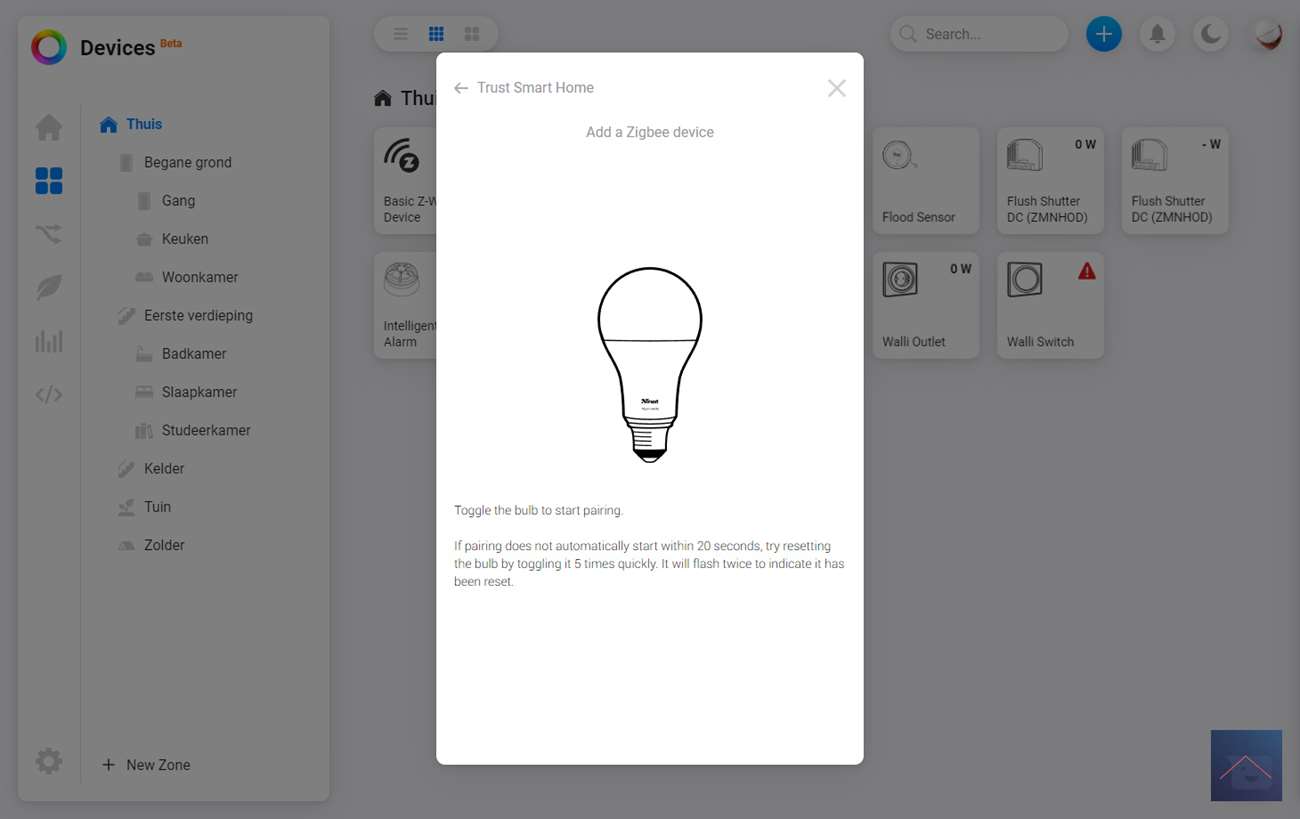Click the blue plus add-device button

click(x=1104, y=34)
